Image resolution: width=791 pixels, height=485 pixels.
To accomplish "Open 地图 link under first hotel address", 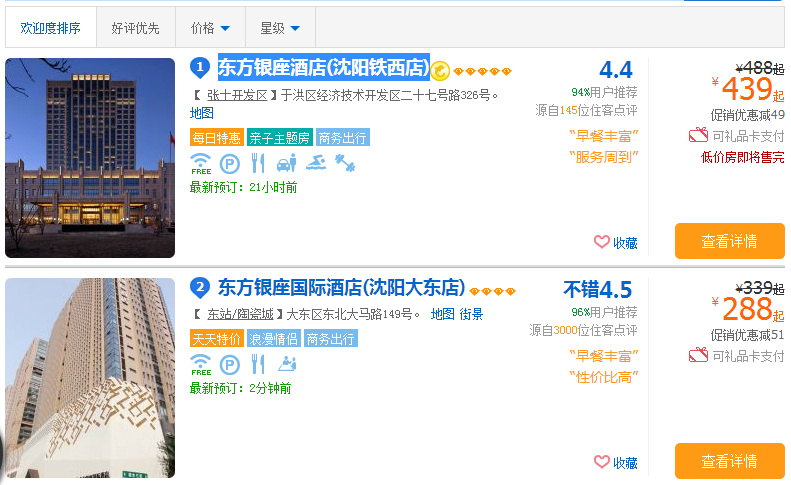I will click(x=202, y=113).
